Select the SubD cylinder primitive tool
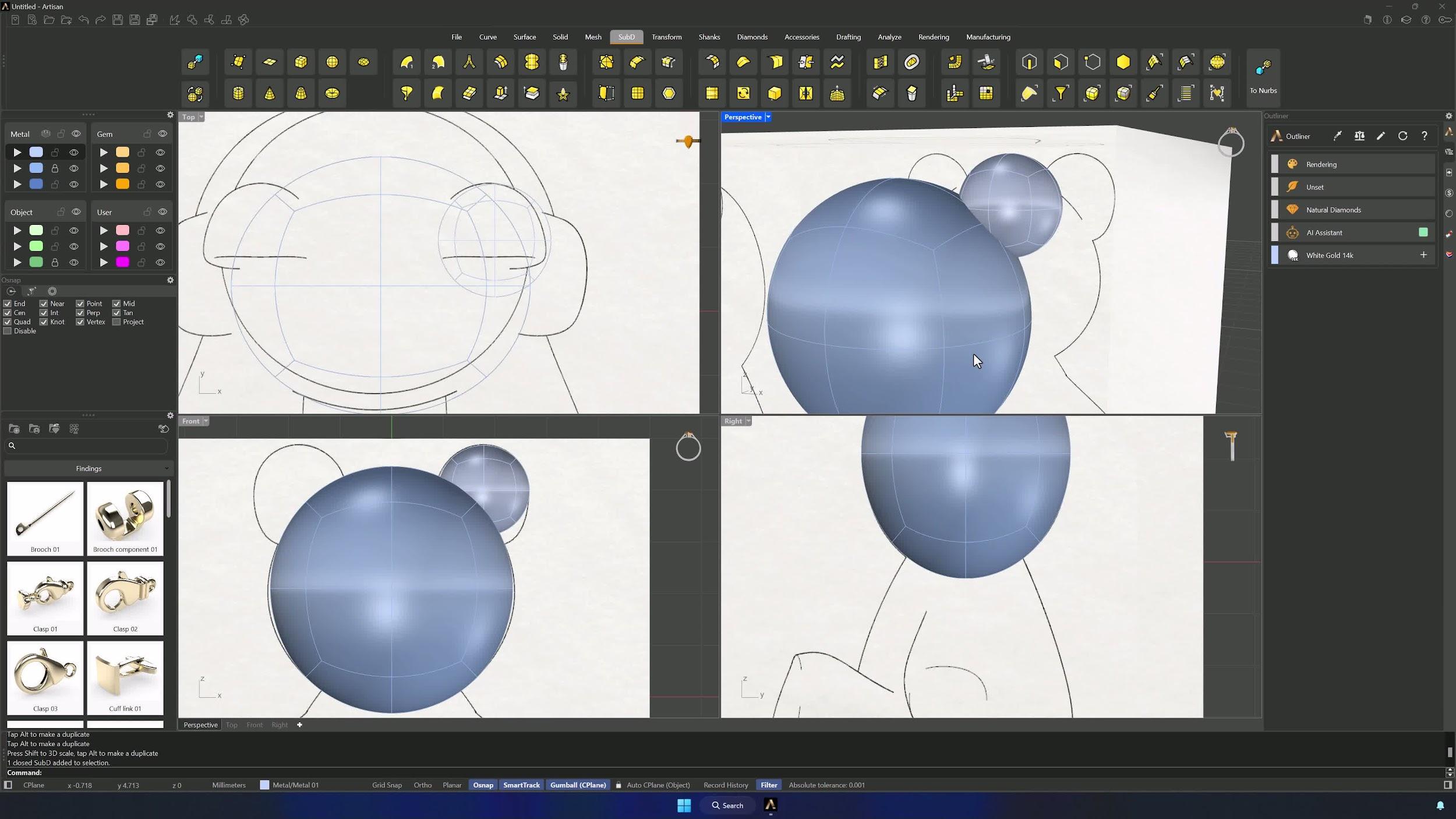 [238, 93]
